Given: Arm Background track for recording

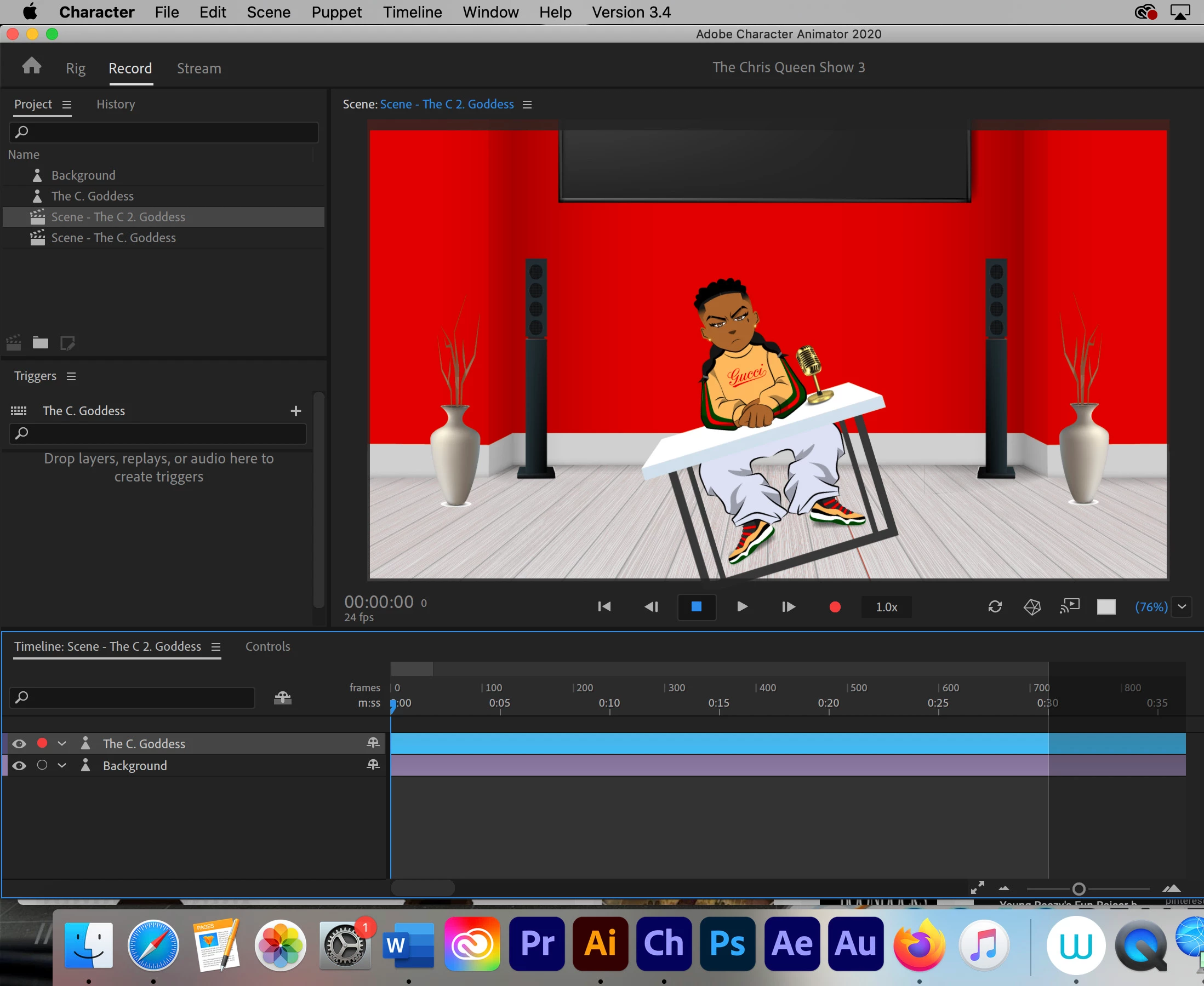Looking at the screenshot, I should point(42,765).
